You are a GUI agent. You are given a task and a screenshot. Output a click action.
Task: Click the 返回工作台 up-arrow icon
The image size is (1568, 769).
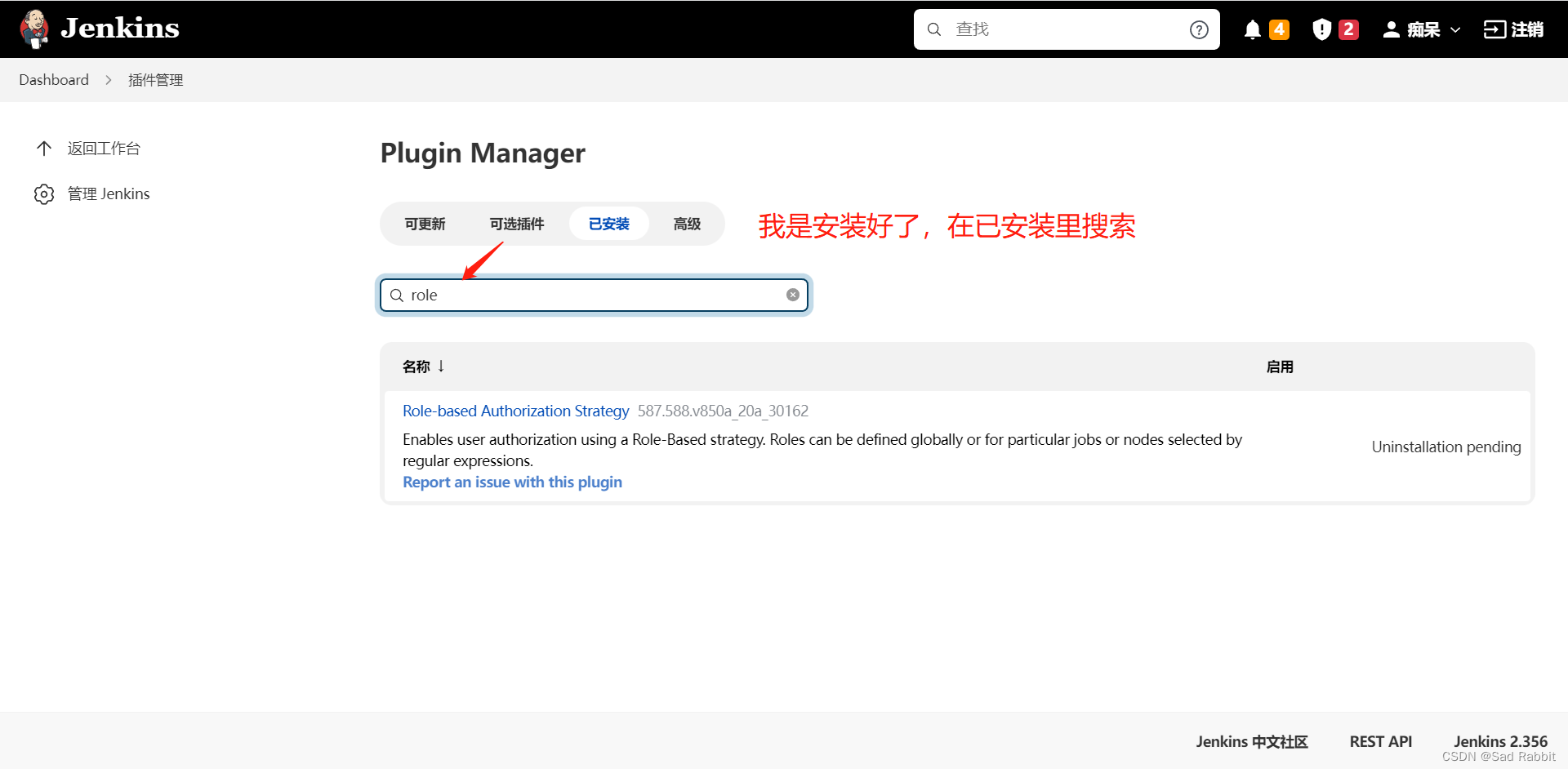[x=44, y=148]
